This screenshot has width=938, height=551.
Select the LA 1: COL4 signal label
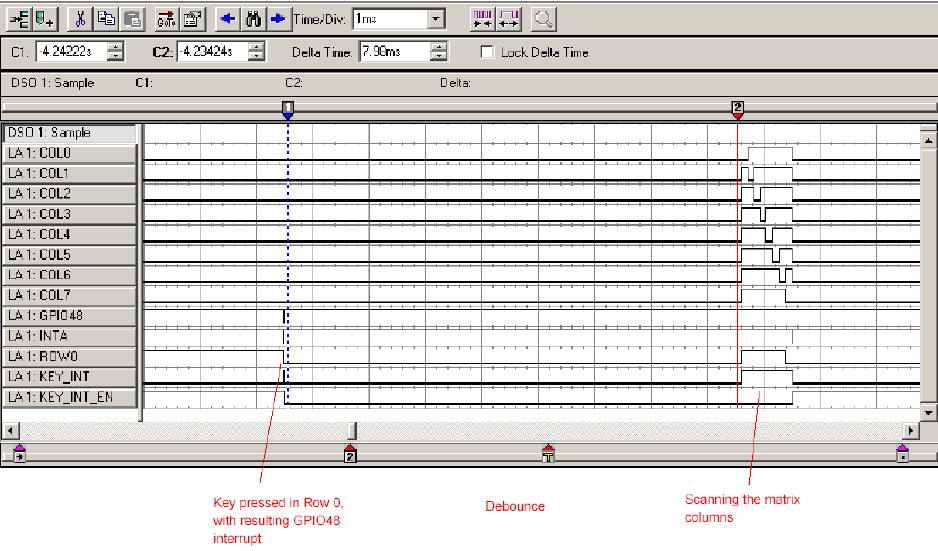(71, 235)
